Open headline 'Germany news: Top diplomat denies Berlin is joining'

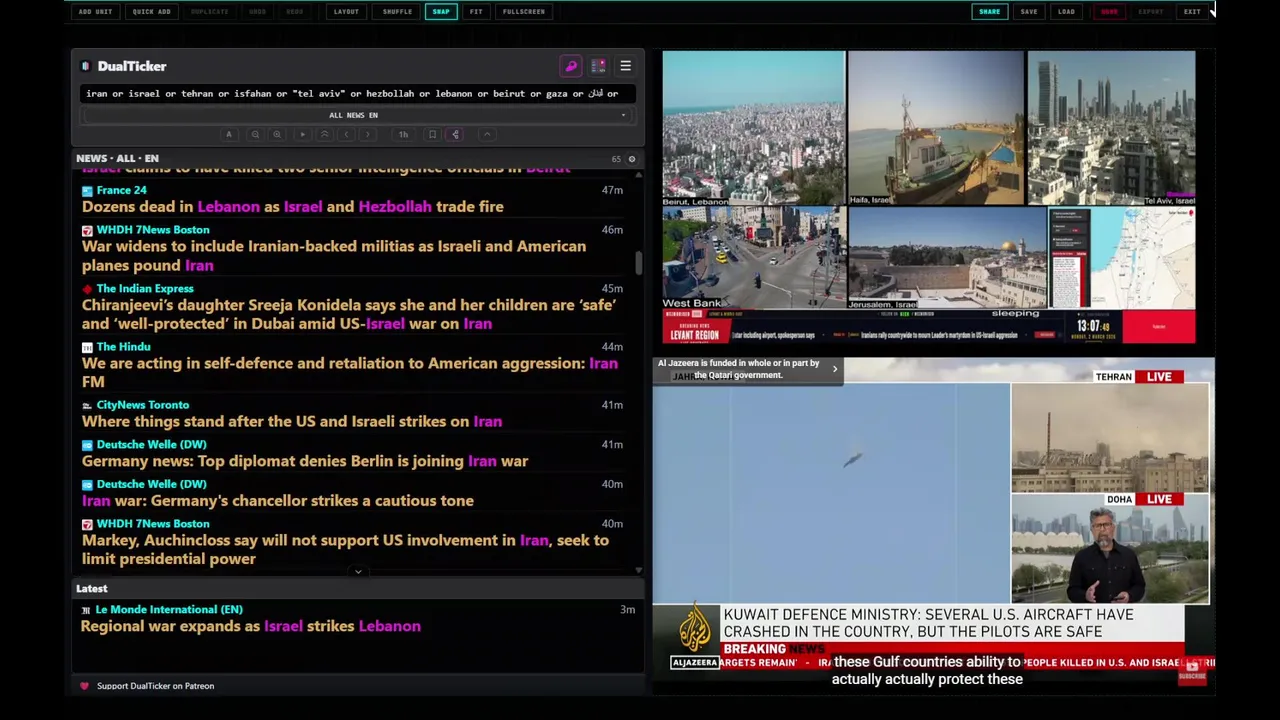point(305,461)
